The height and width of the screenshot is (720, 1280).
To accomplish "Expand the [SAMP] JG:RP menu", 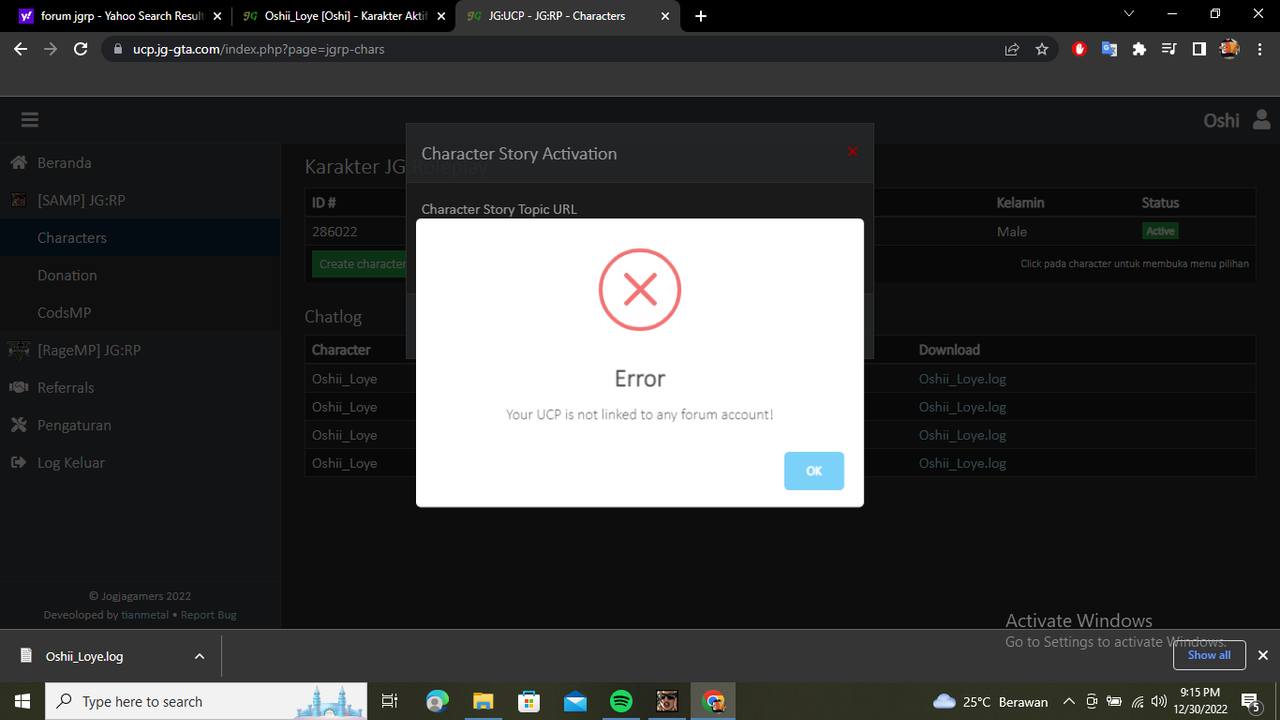I will [x=81, y=200].
